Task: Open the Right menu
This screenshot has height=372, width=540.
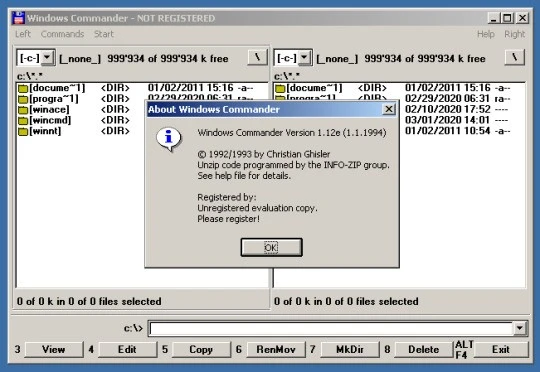Action: point(515,34)
